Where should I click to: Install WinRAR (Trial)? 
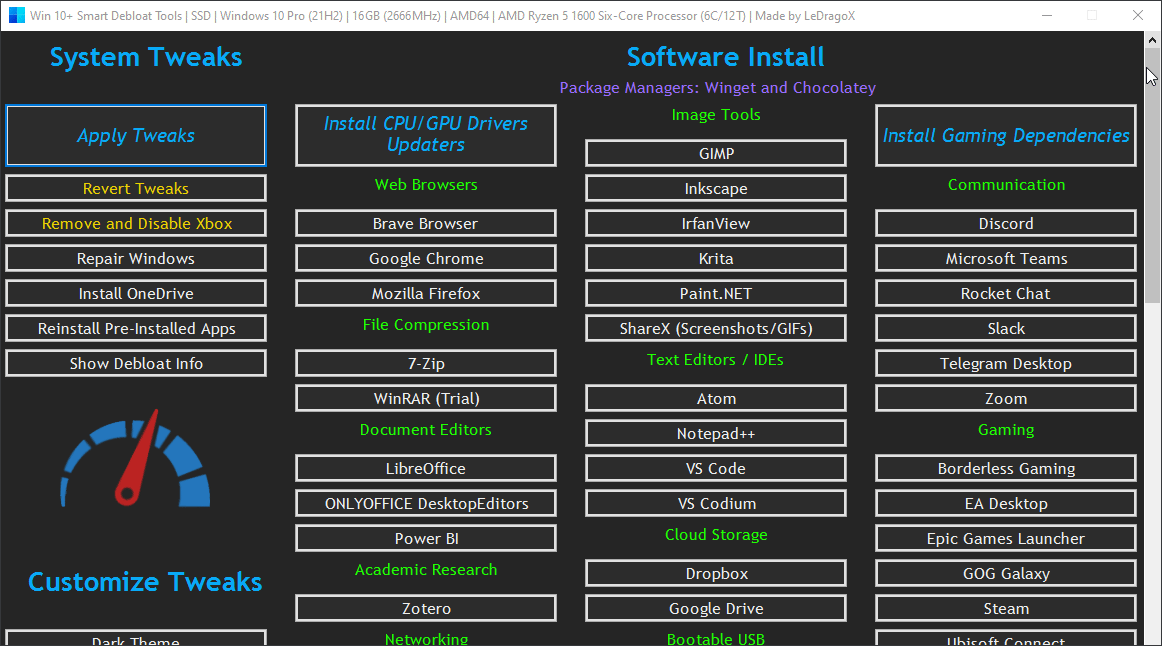[426, 398]
